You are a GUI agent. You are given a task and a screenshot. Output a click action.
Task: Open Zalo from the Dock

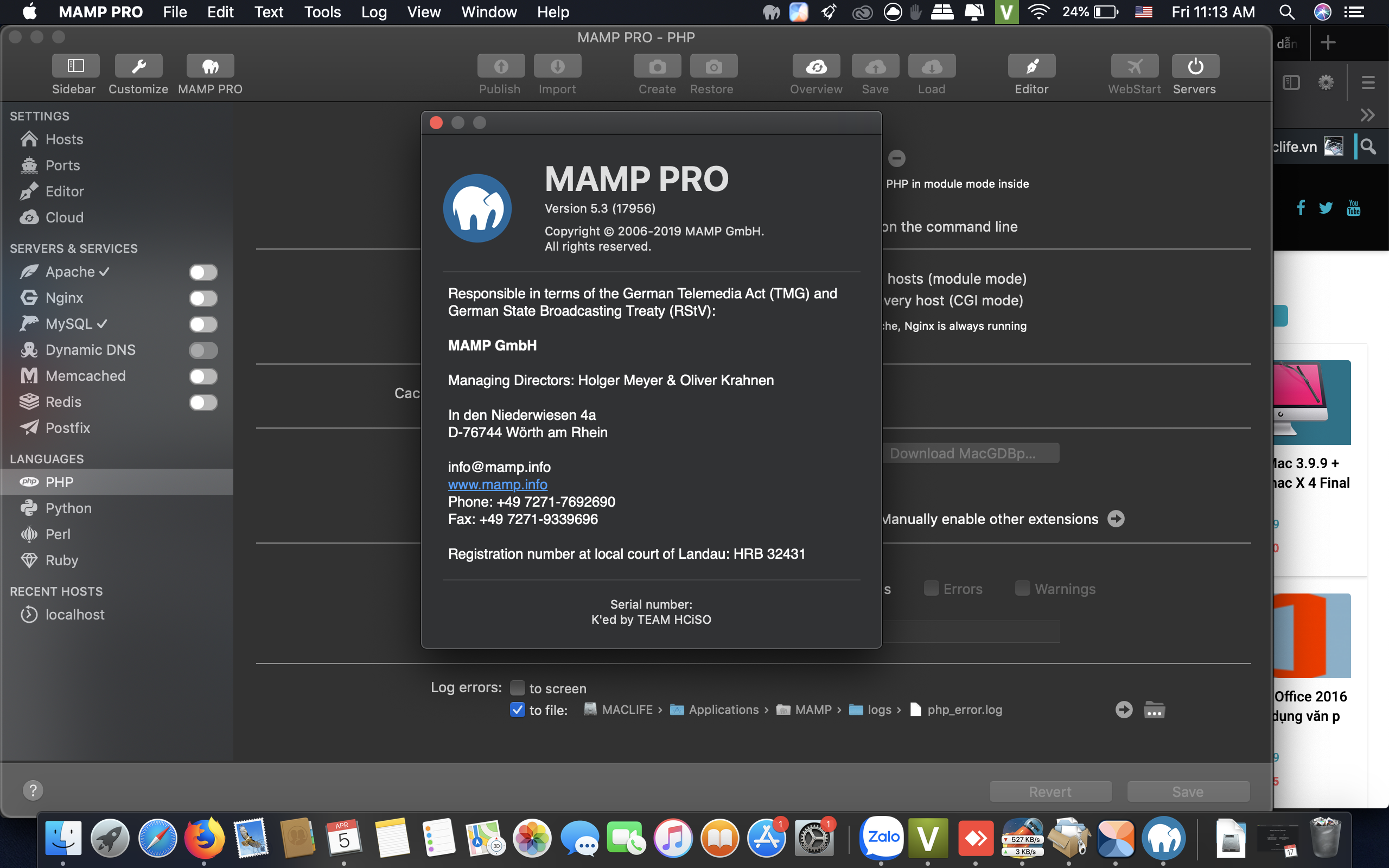881,838
